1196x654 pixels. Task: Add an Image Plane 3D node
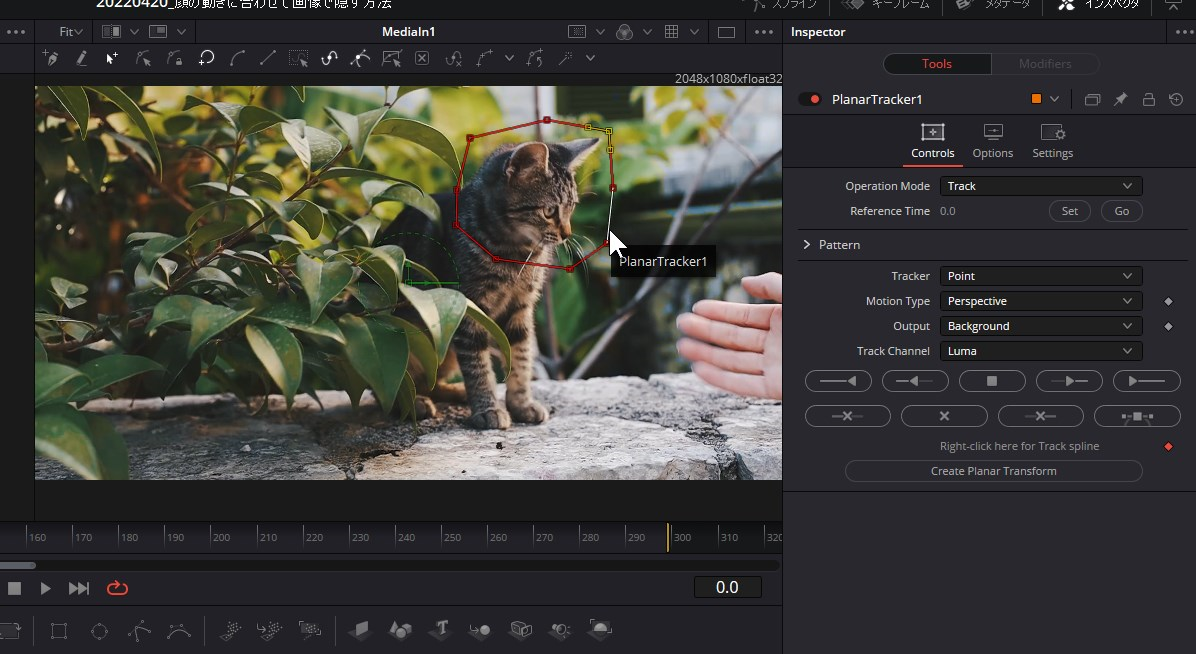point(359,630)
